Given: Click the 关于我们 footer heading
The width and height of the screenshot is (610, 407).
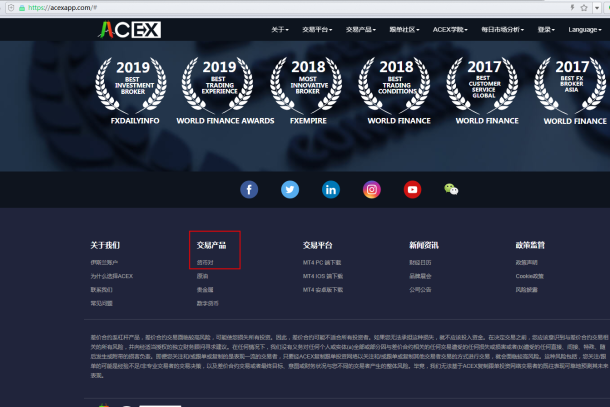Looking at the screenshot, I should [105, 245].
